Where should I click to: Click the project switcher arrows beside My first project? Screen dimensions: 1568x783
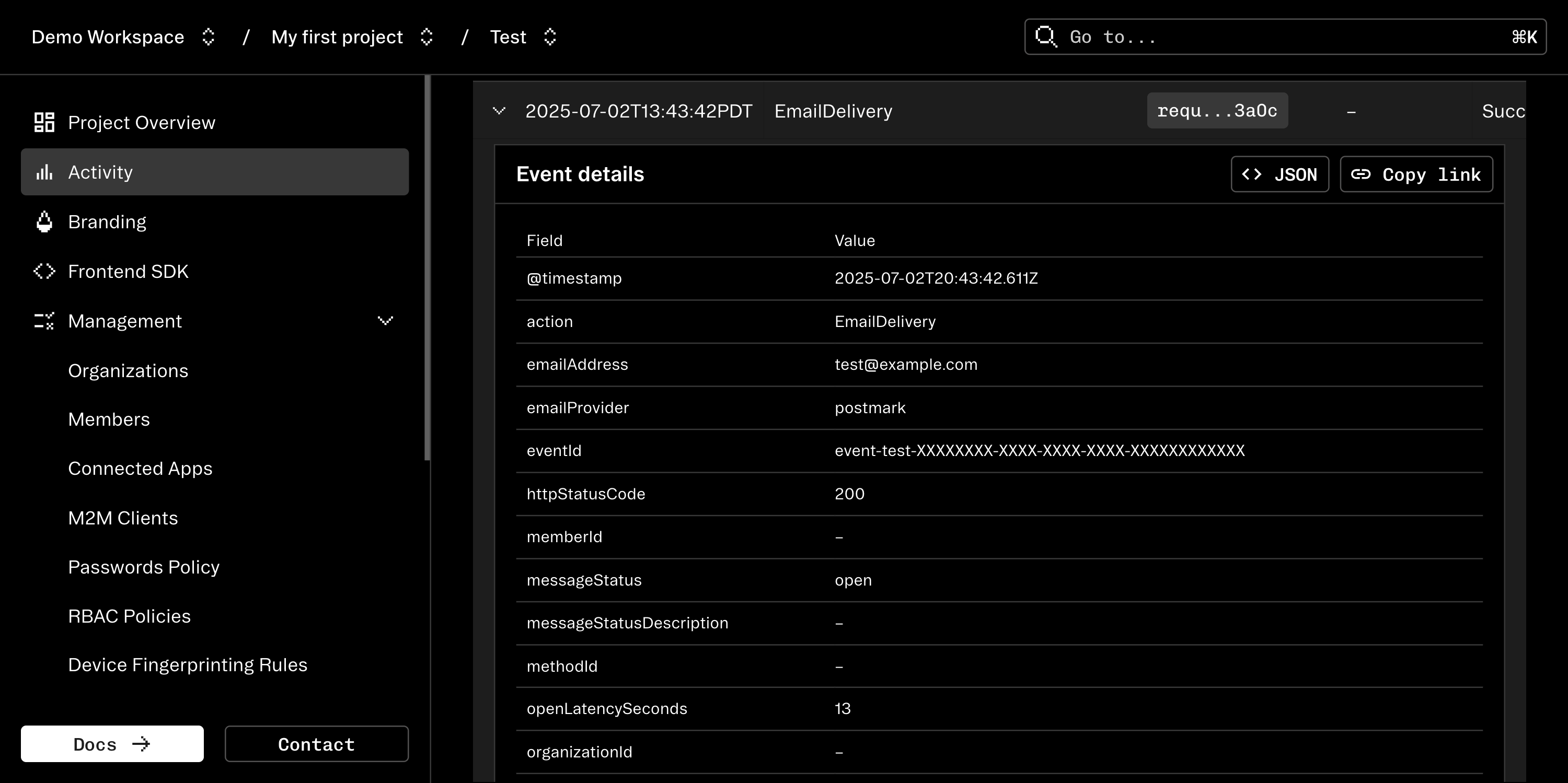pos(426,37)
